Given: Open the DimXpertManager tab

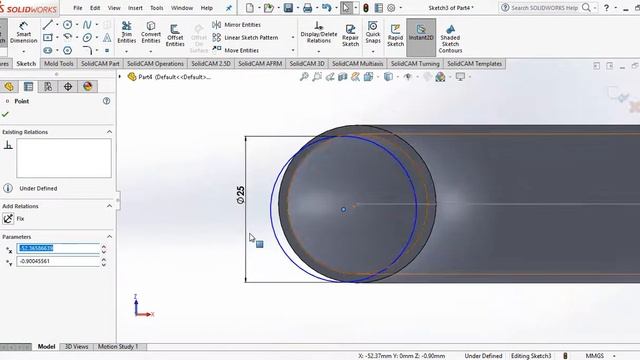Looking at the screenshot, I should (x=68, y=86).
